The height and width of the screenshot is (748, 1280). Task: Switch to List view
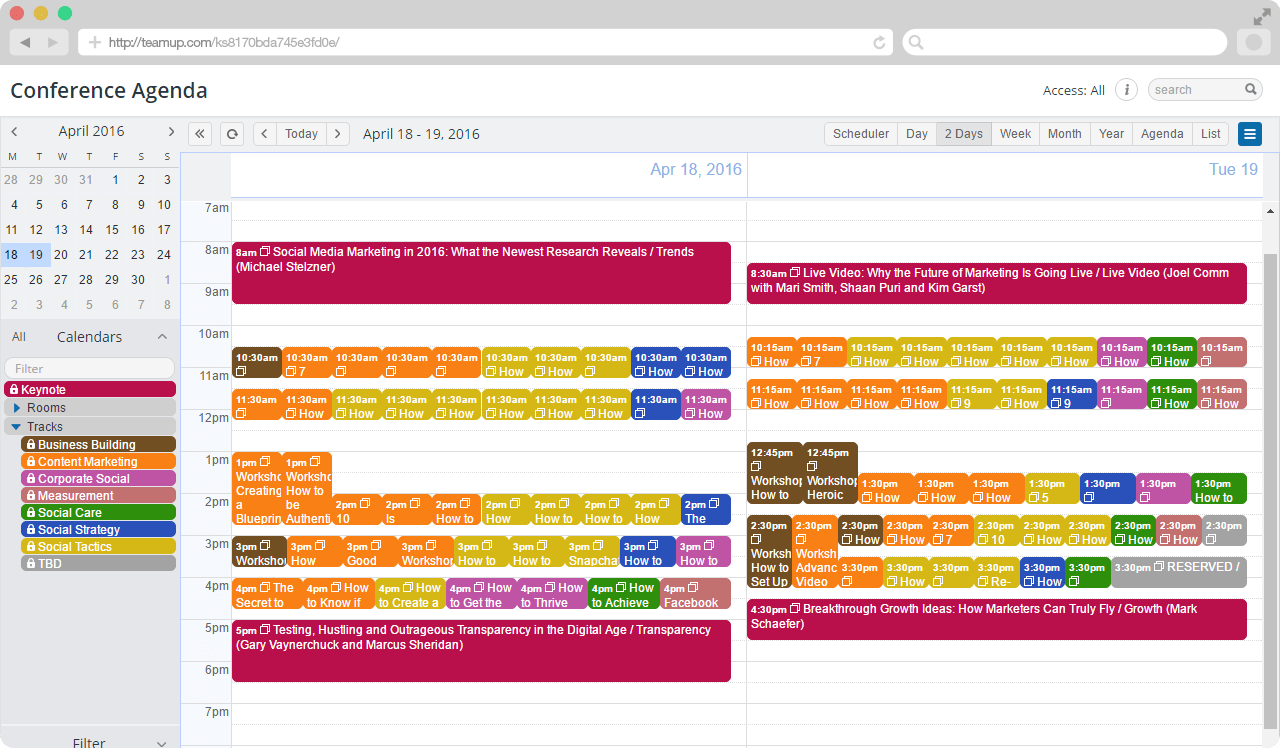pyautogui.click(x=1211, y=134)
